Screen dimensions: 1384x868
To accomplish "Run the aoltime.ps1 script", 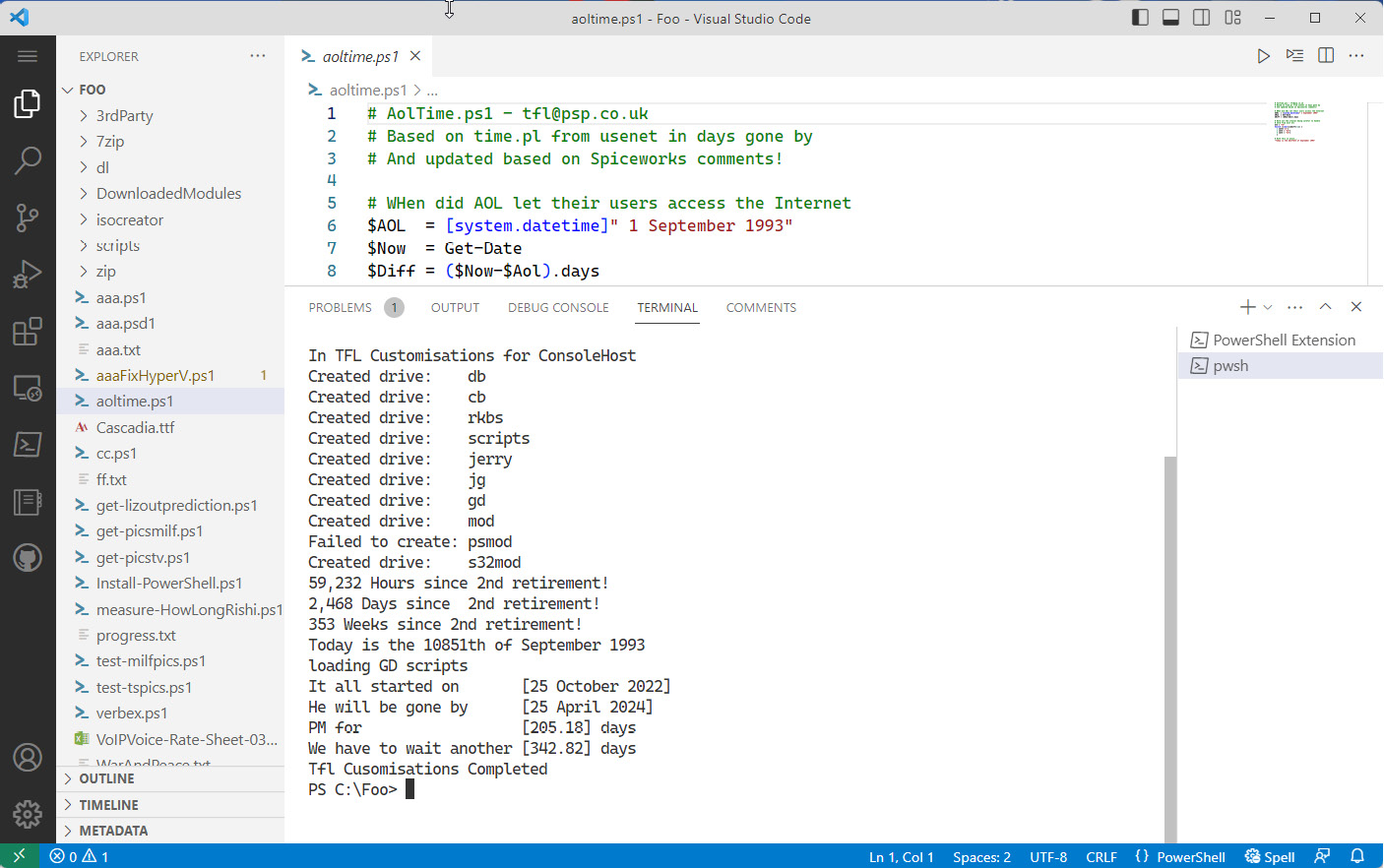I will click(1264, 56).
